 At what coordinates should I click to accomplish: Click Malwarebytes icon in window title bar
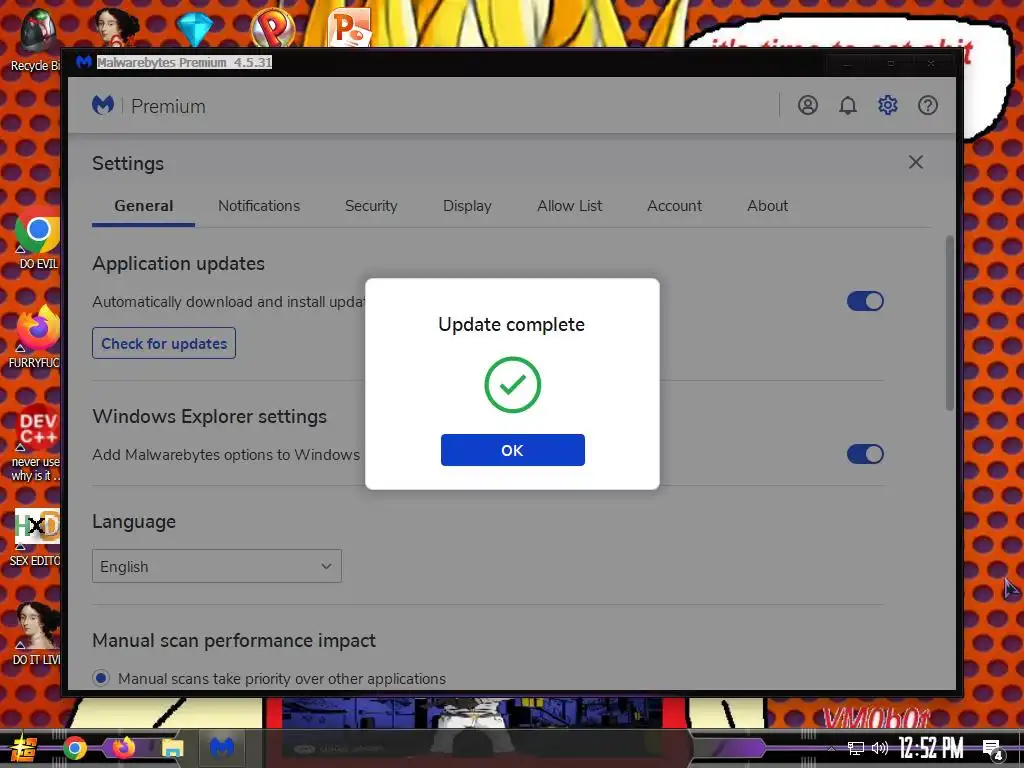tap(84, 63)
